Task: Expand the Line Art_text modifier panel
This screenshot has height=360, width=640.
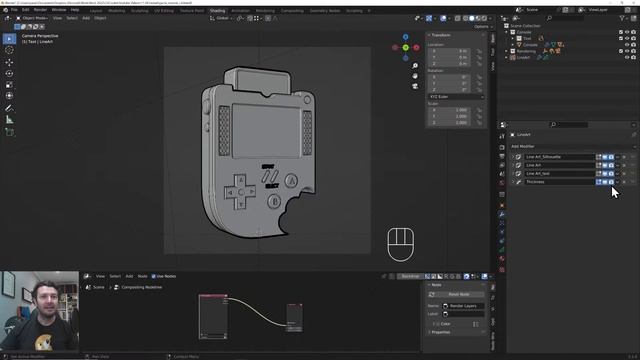Action: pos(513,174)
